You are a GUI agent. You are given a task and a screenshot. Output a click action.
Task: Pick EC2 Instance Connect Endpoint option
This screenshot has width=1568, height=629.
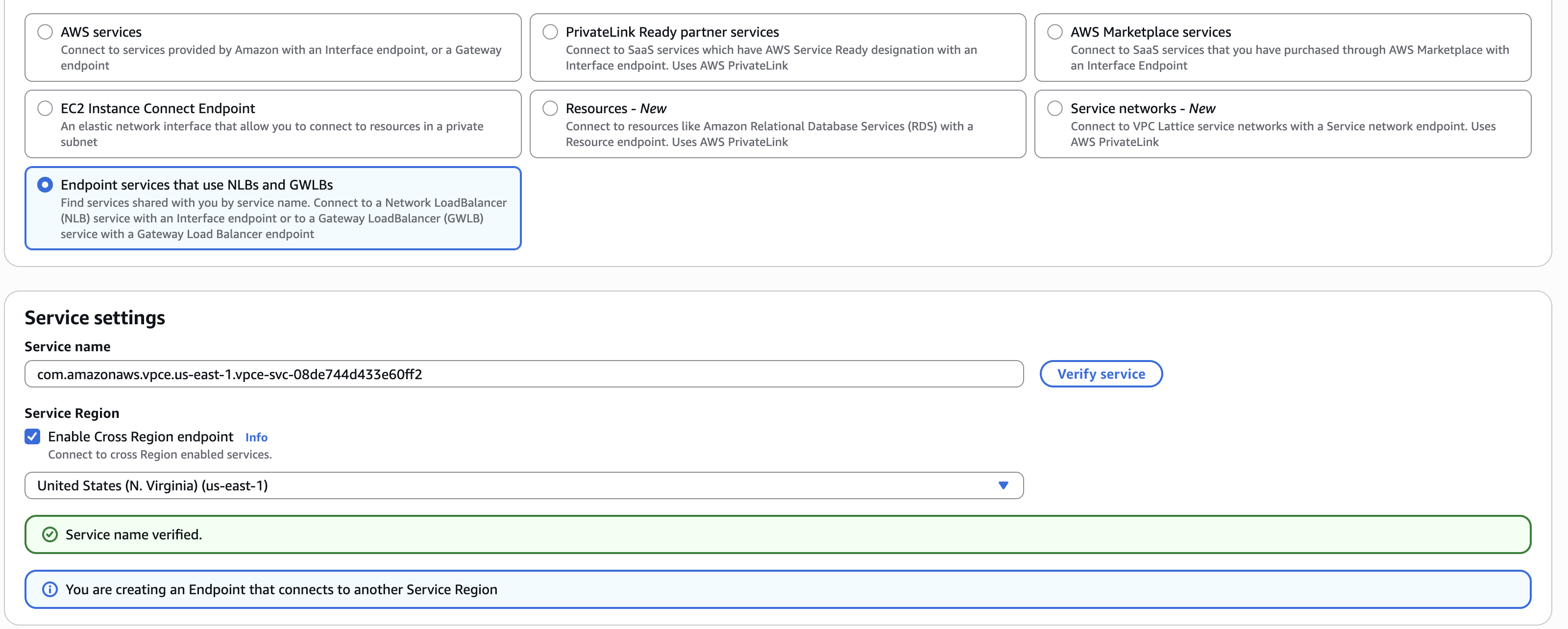(45, 108)
